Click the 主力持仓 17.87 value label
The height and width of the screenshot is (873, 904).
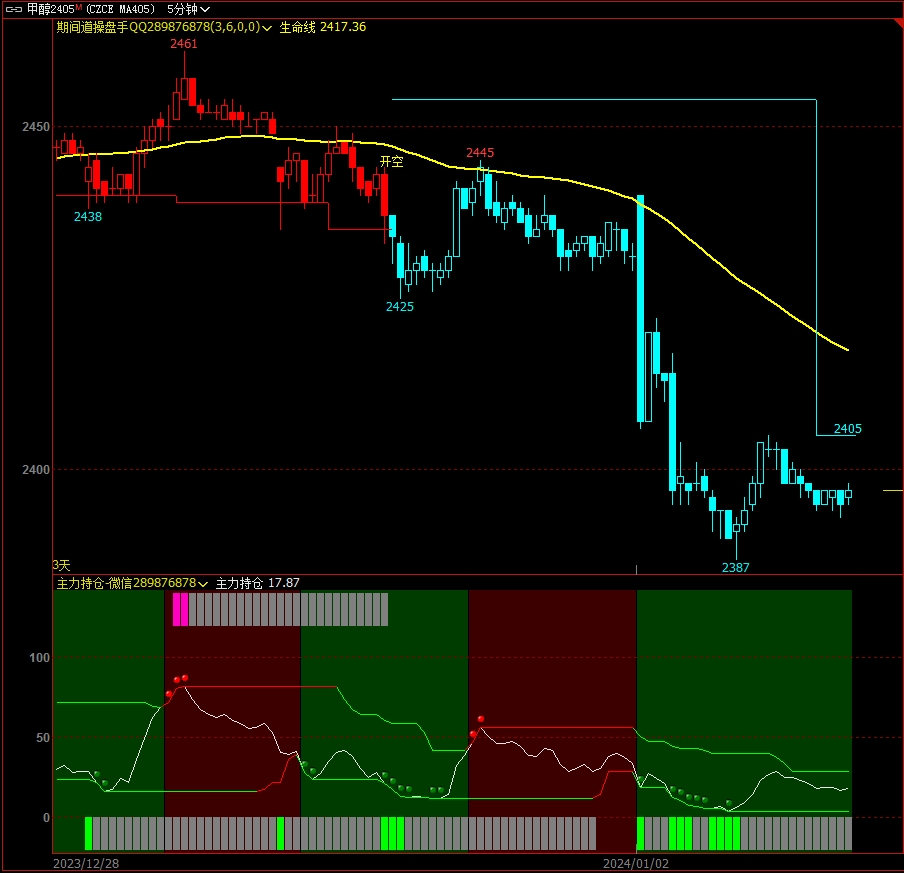(257, 583)
